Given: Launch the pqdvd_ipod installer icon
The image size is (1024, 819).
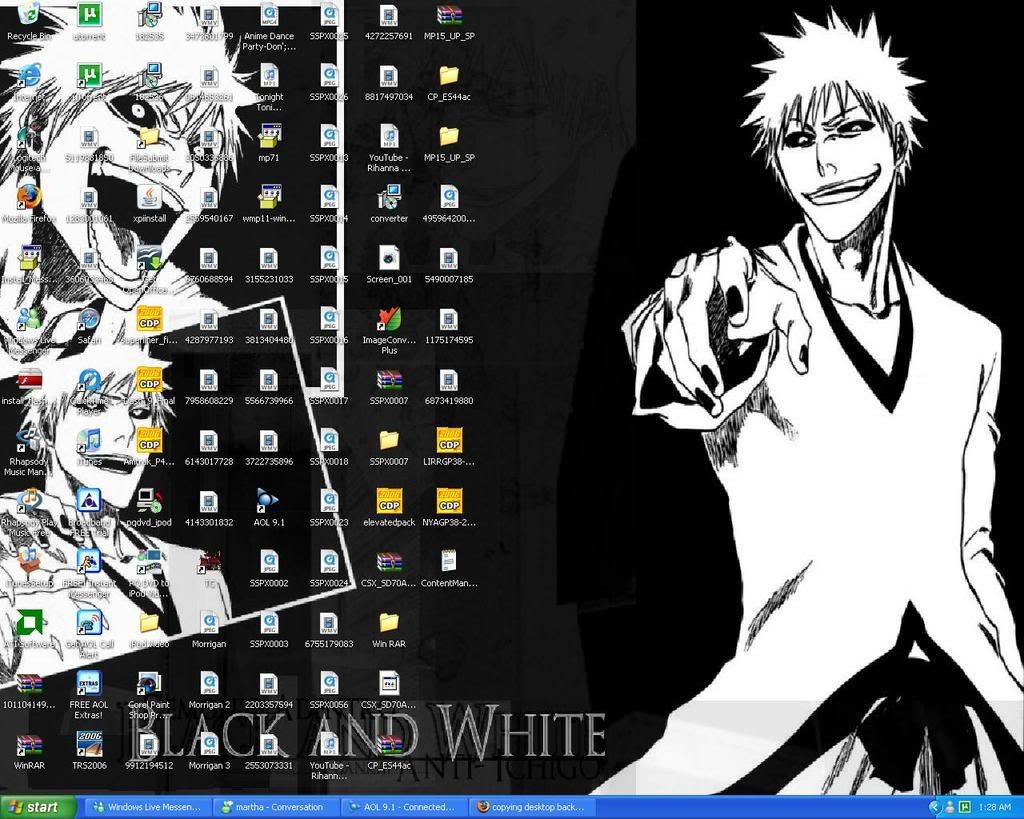Looking at the screenshot, I should point(149,507).
